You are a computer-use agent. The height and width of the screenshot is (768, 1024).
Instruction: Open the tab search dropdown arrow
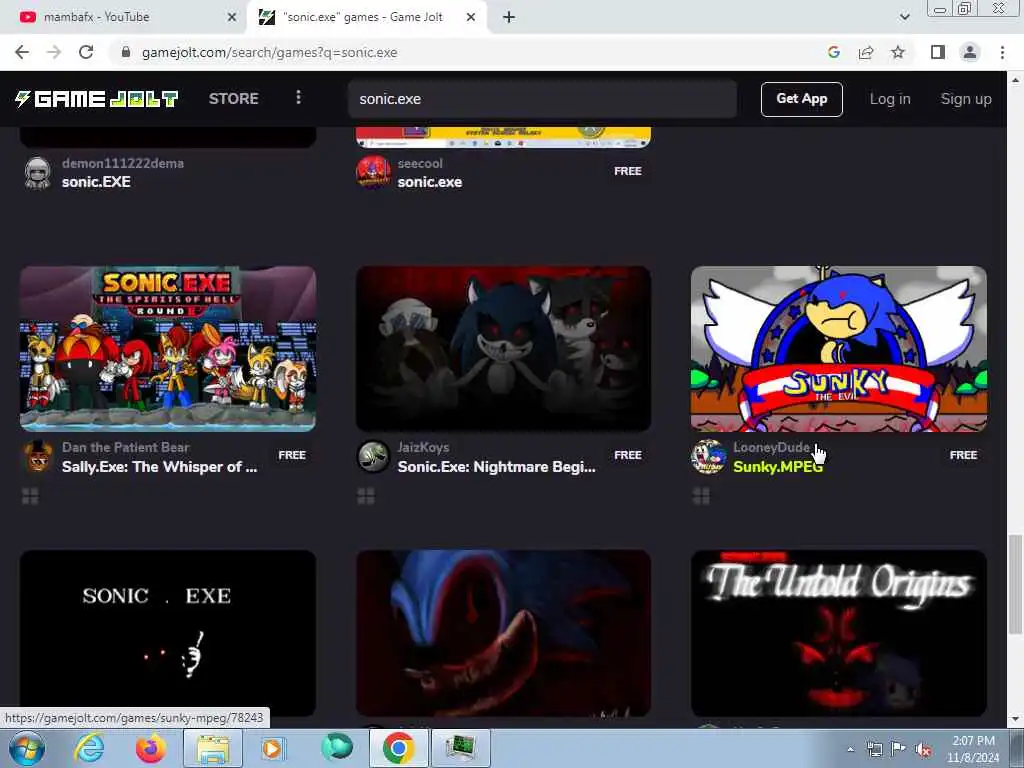pyautogui.click(x=904, y=17)
